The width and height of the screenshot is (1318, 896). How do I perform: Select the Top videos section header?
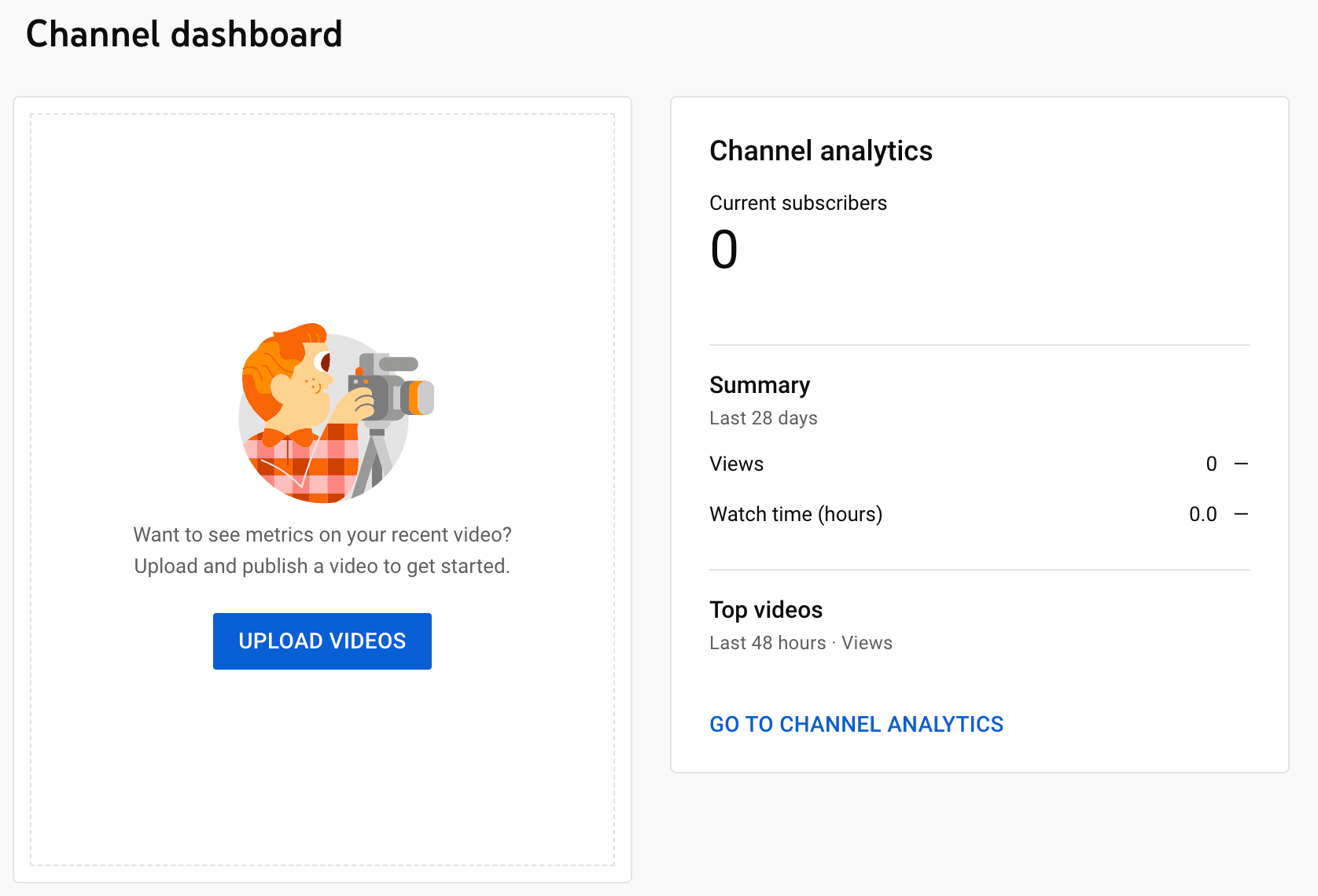pos(766,610)
